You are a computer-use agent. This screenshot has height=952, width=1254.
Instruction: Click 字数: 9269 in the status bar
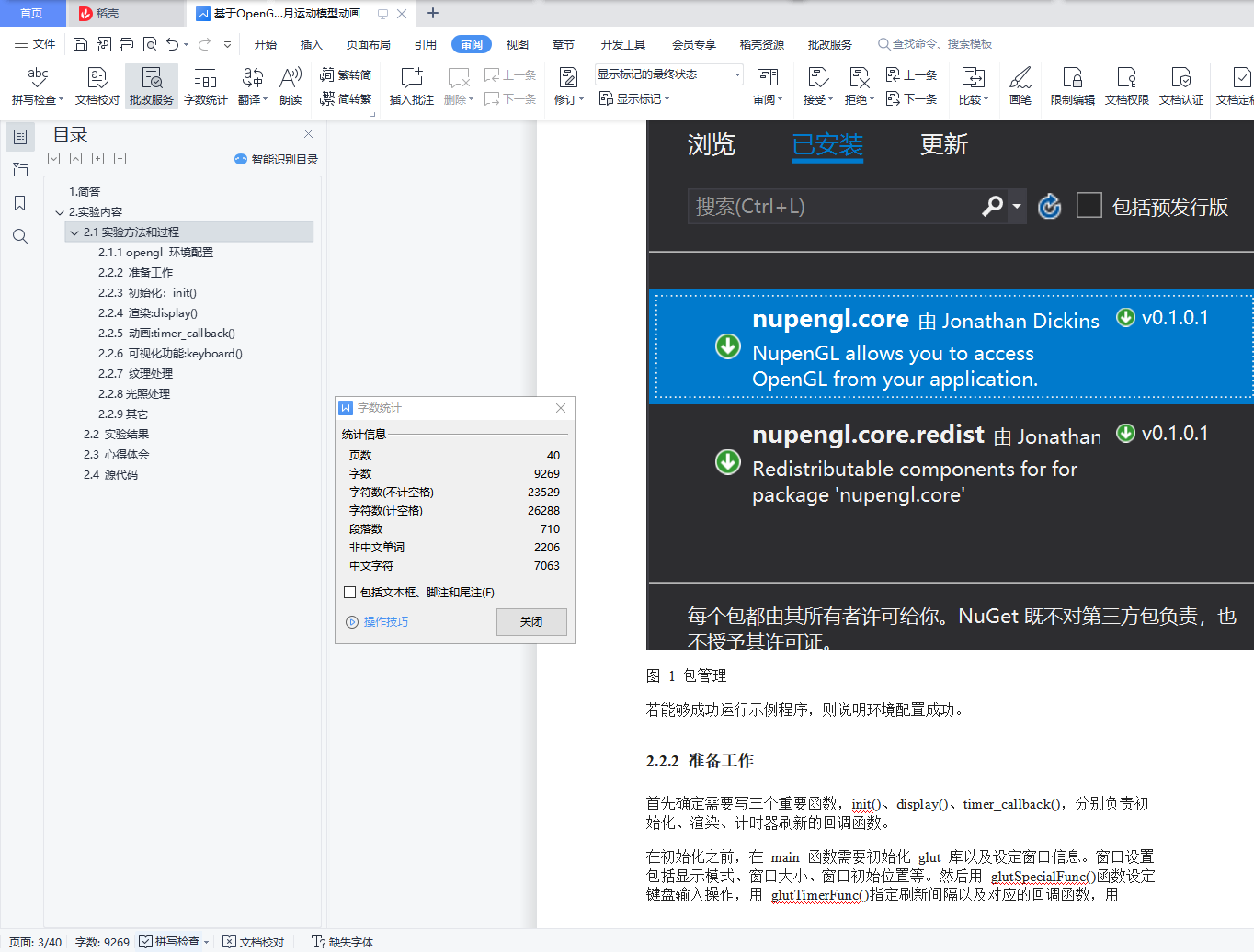pos(102,942)
